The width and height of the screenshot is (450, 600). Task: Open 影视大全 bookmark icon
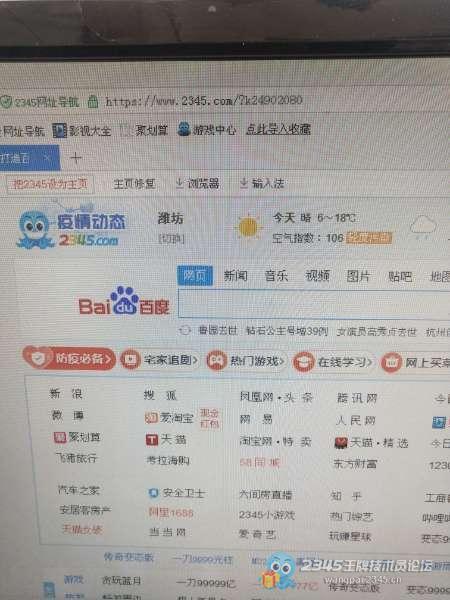59,131
